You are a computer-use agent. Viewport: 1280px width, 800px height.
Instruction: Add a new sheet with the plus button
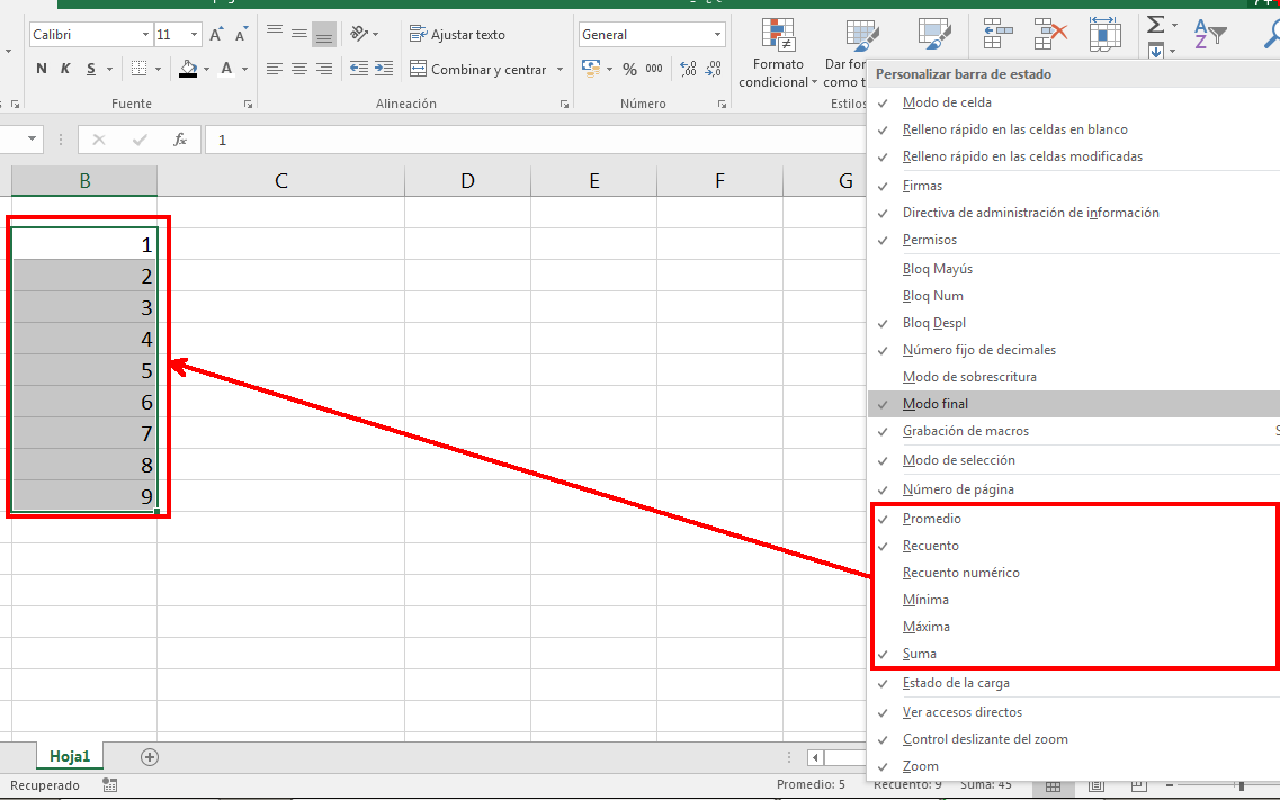coord(149,757)
